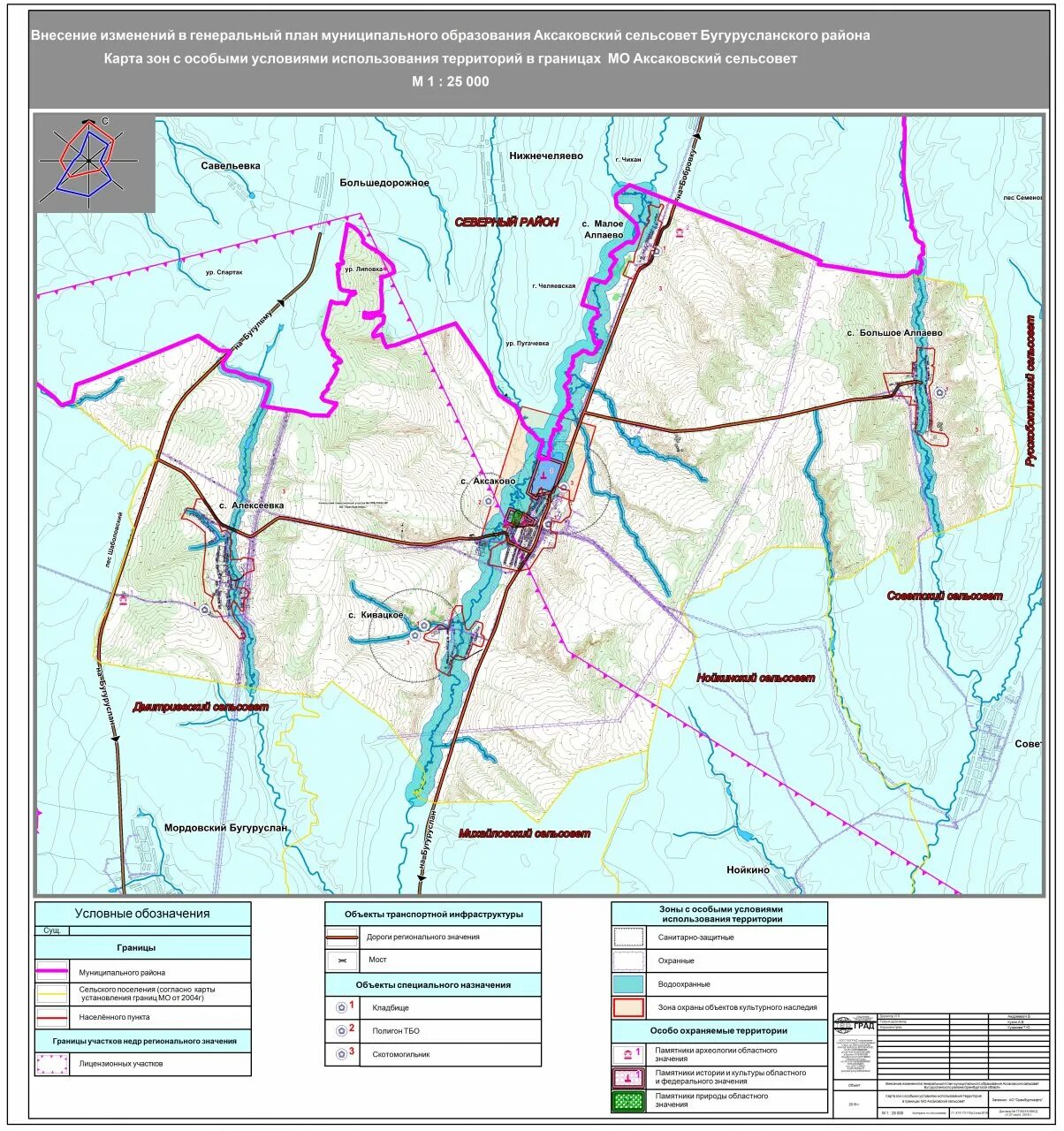This screenshot has width=1064, height=1131.
Task: Click the Большедорожное label
Action: click(x=384, y=182)
